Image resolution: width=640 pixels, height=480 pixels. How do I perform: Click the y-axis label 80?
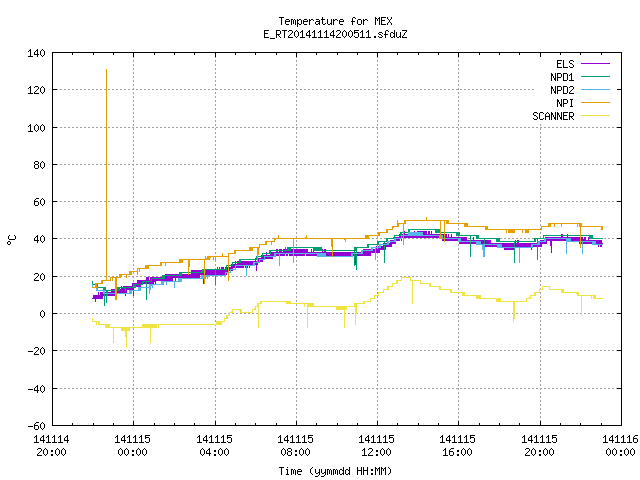click(39, 165)
